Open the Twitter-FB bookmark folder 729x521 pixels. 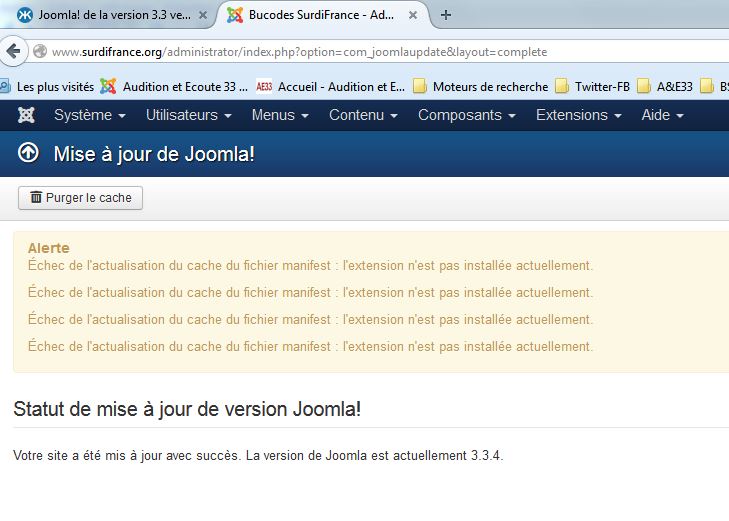tap(592, 87)
